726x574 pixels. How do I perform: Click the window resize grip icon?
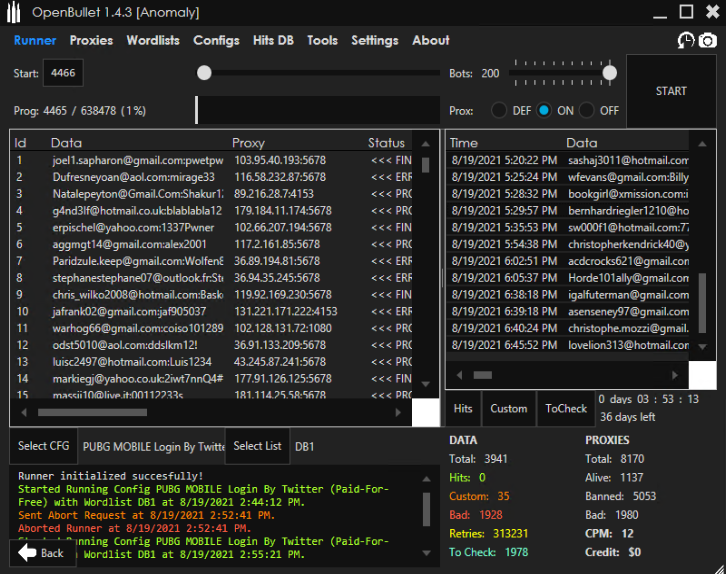click(x=719, y=568)
